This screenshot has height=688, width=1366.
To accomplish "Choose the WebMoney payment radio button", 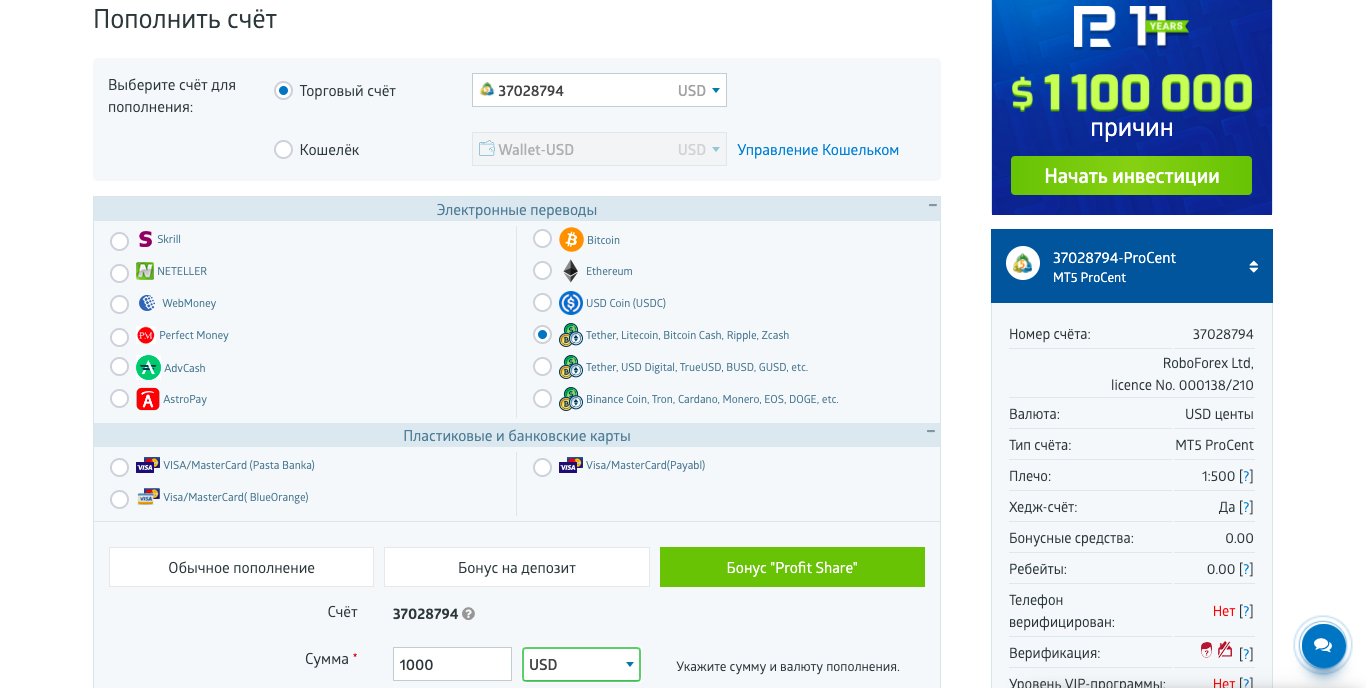I will pyautogui.click(x=119, y=304).
